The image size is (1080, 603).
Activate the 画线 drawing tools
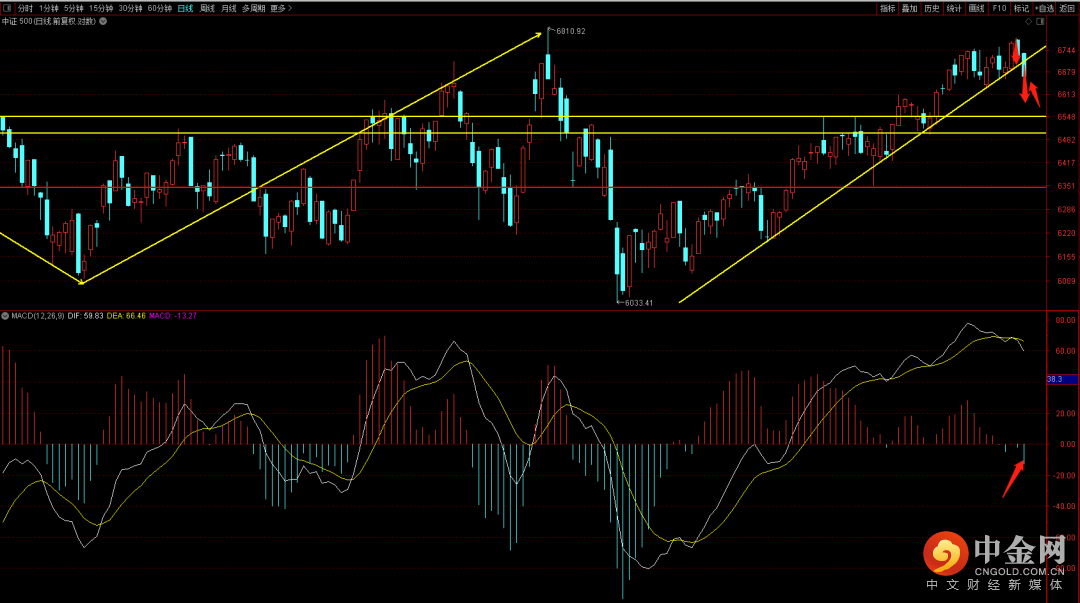pyautogui.click(x=977, y=8)
